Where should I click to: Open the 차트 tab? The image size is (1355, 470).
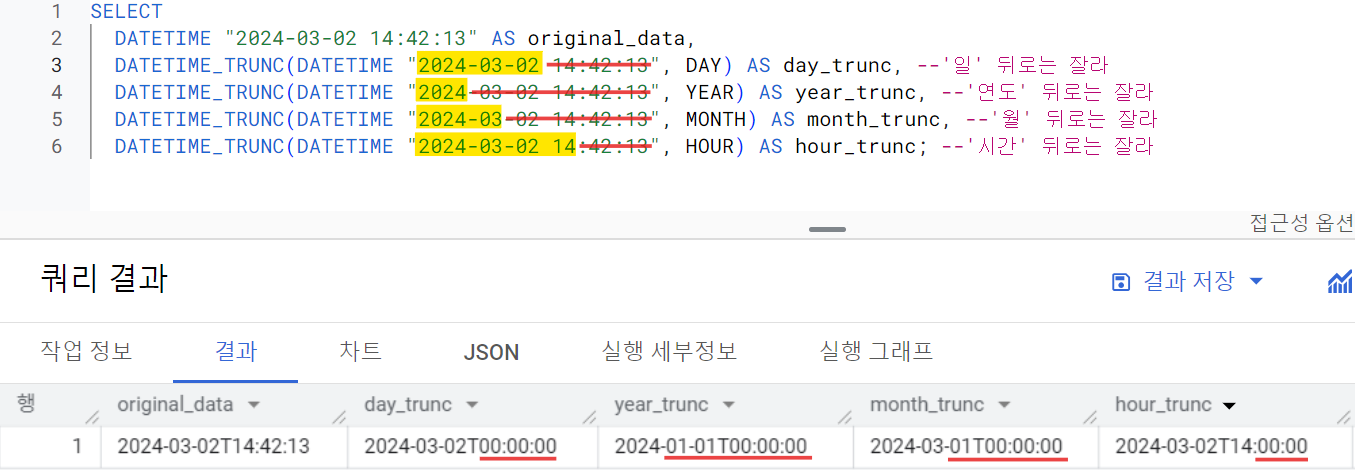pos(360,351)
